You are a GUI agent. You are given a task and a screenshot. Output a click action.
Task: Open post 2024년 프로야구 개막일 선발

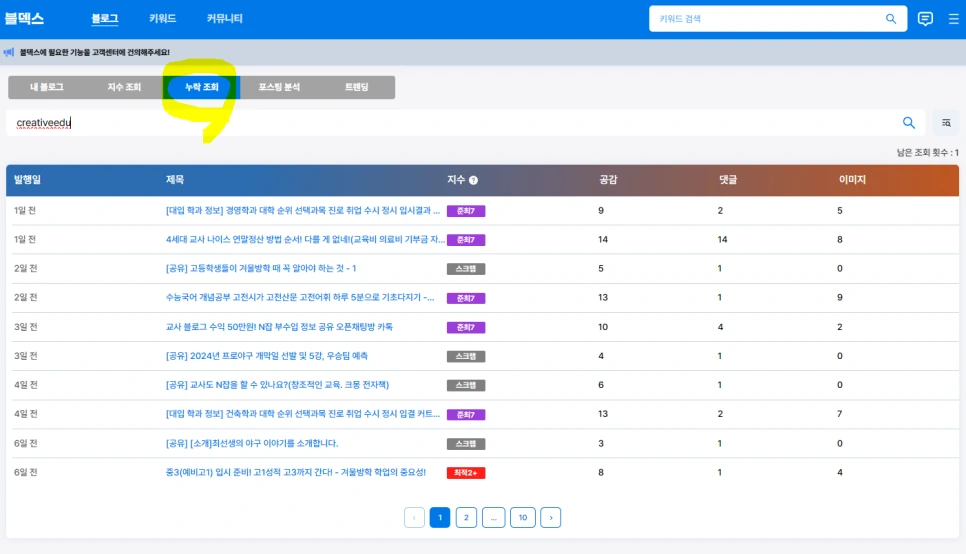(266, 356)
